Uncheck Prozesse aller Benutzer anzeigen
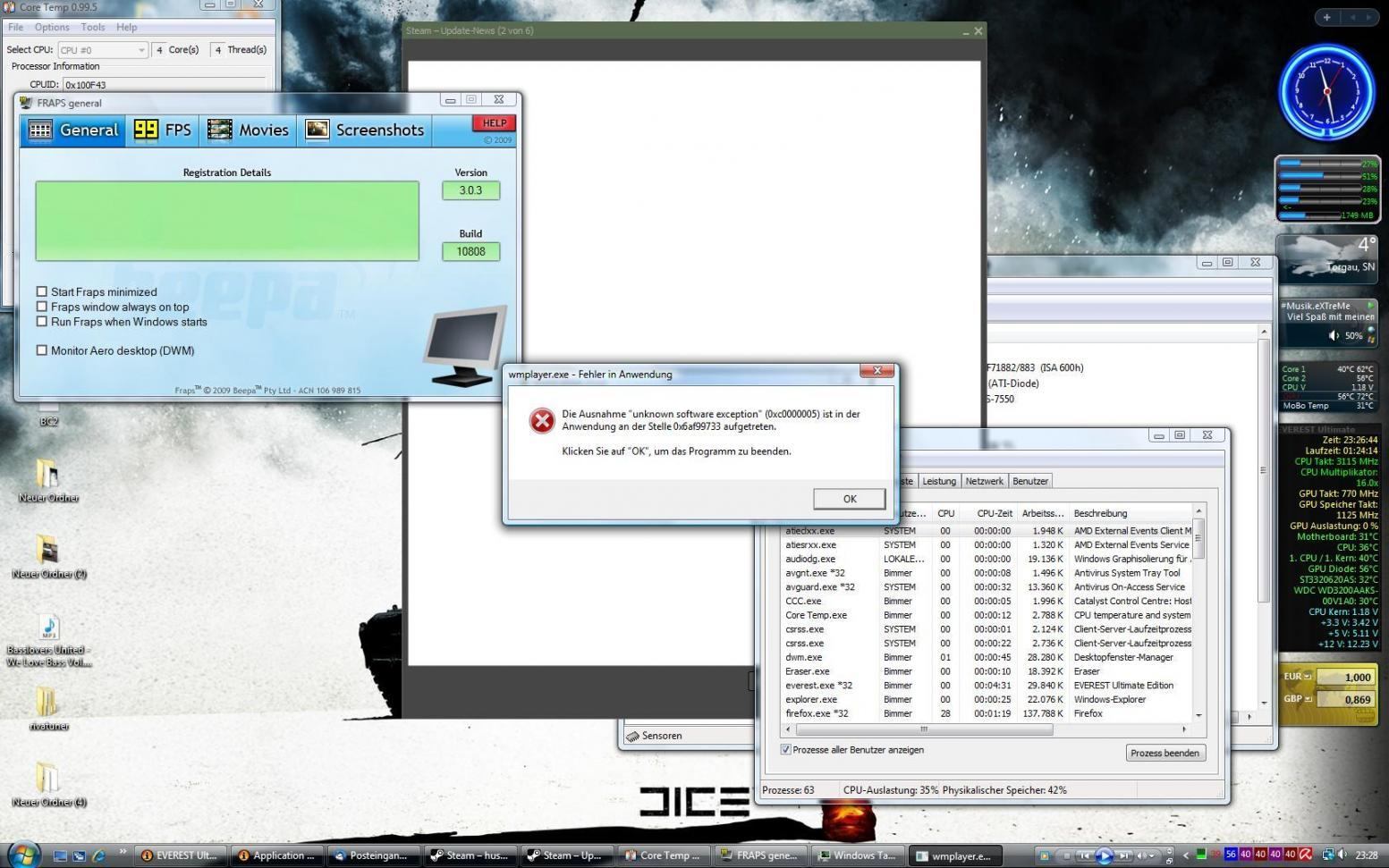 [x=786, y=750]
